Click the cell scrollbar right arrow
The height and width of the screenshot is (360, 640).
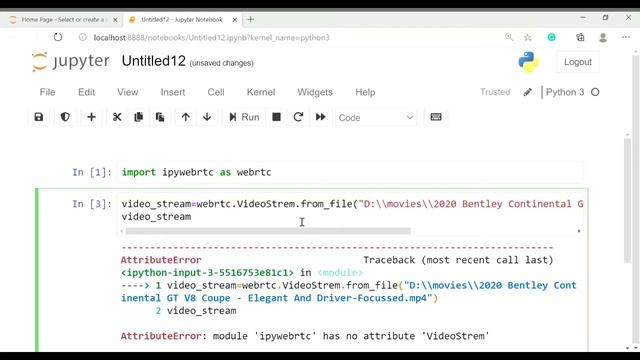pos(579,231)
